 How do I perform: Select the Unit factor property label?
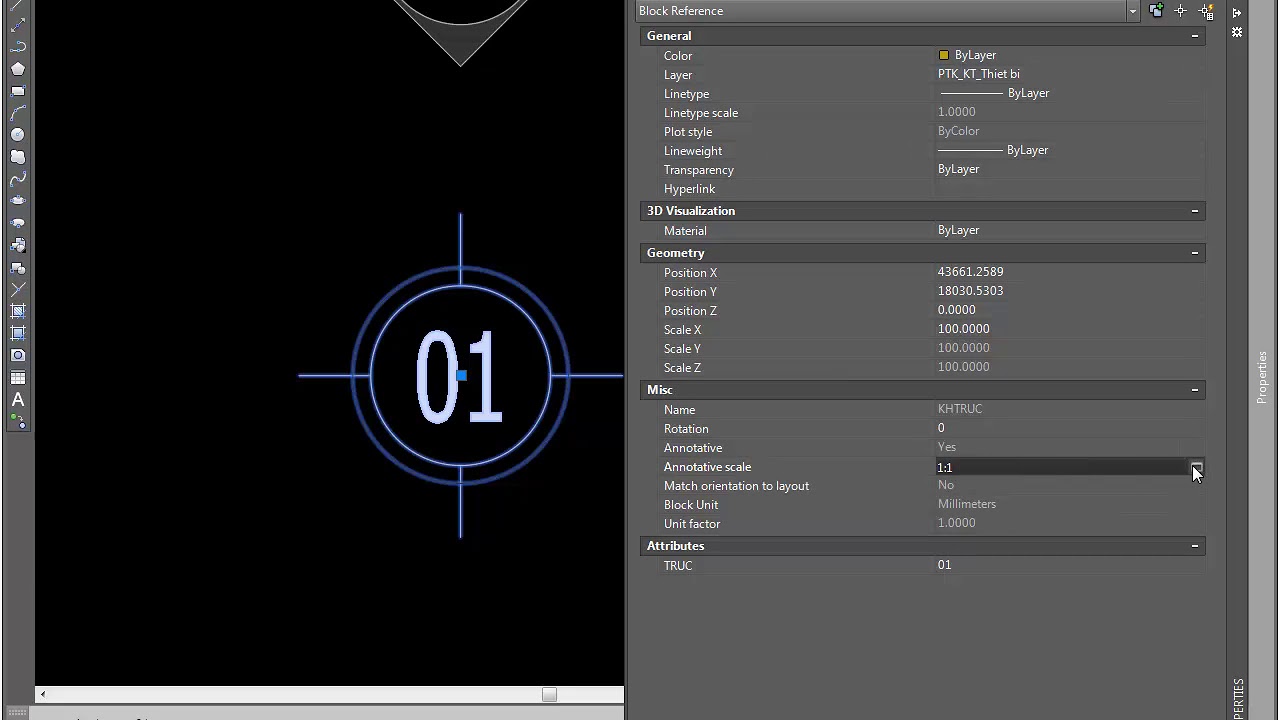pos(692,524)
